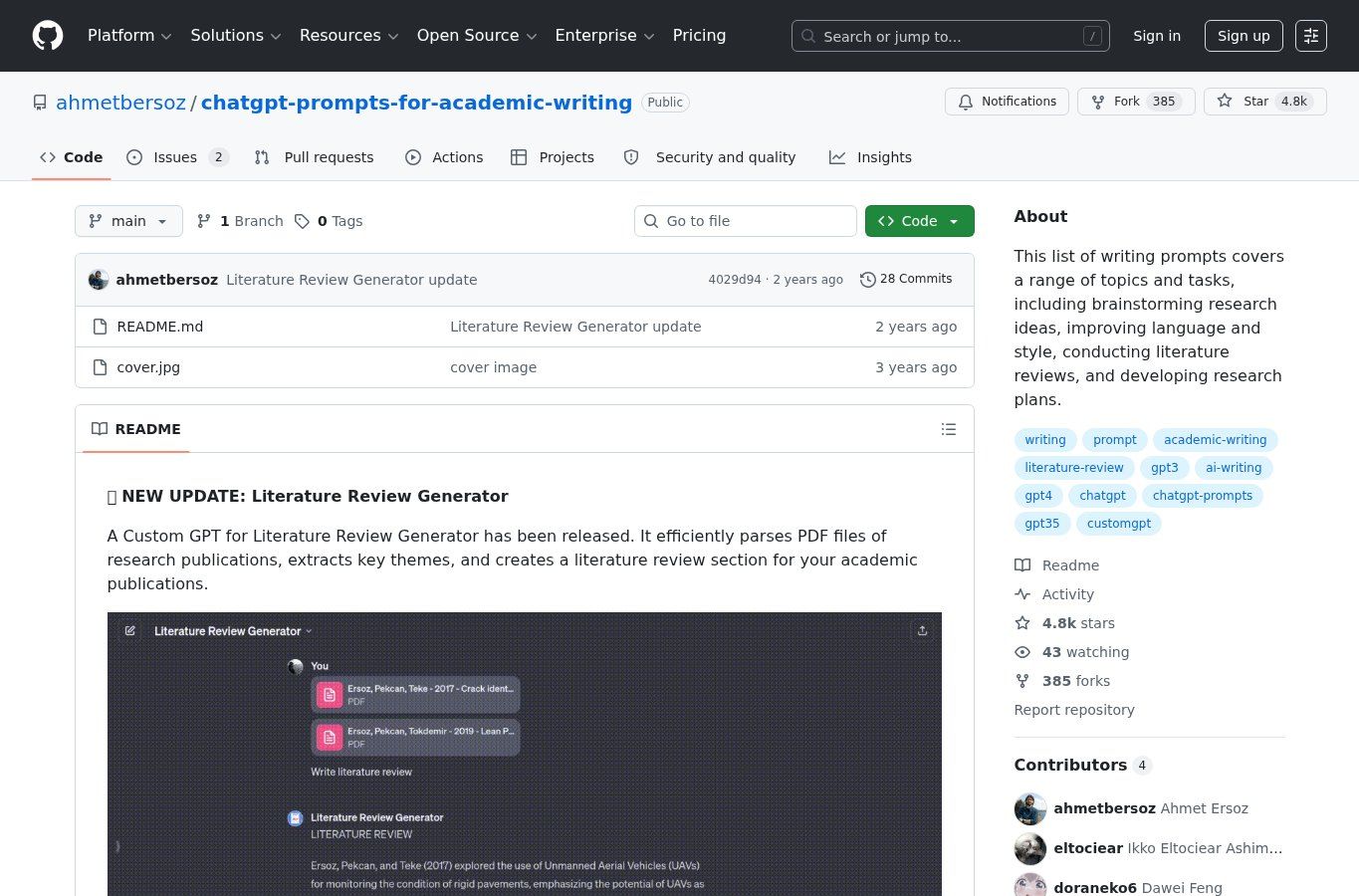Expand the green Code dropdown
The width and height of the screenshot is (1359, 896).
(x=919, y=221)
